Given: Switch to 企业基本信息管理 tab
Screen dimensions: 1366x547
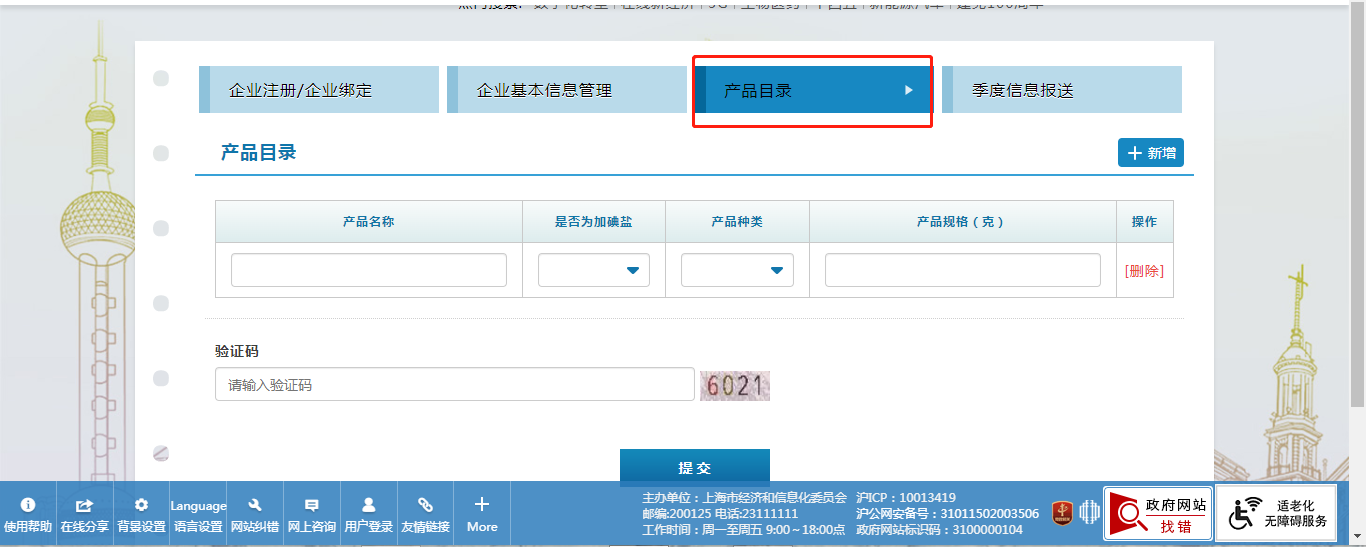Looking at the screenshot, I should 566,90.
